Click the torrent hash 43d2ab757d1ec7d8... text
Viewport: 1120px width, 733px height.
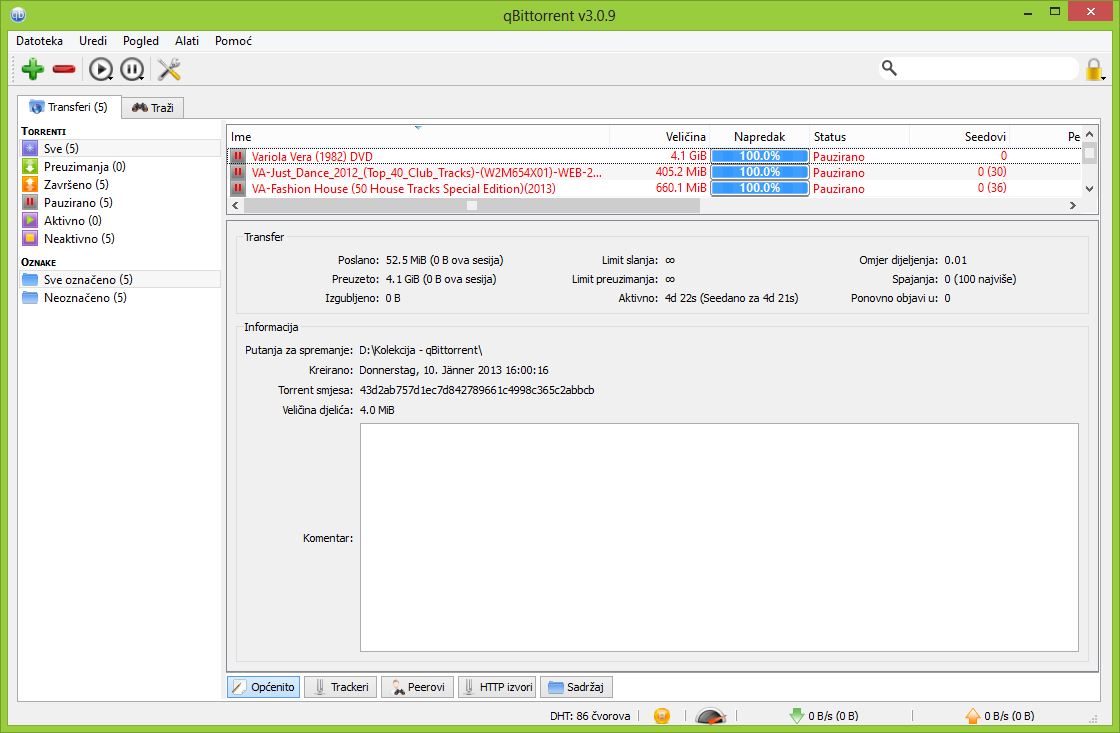(476, 390)
